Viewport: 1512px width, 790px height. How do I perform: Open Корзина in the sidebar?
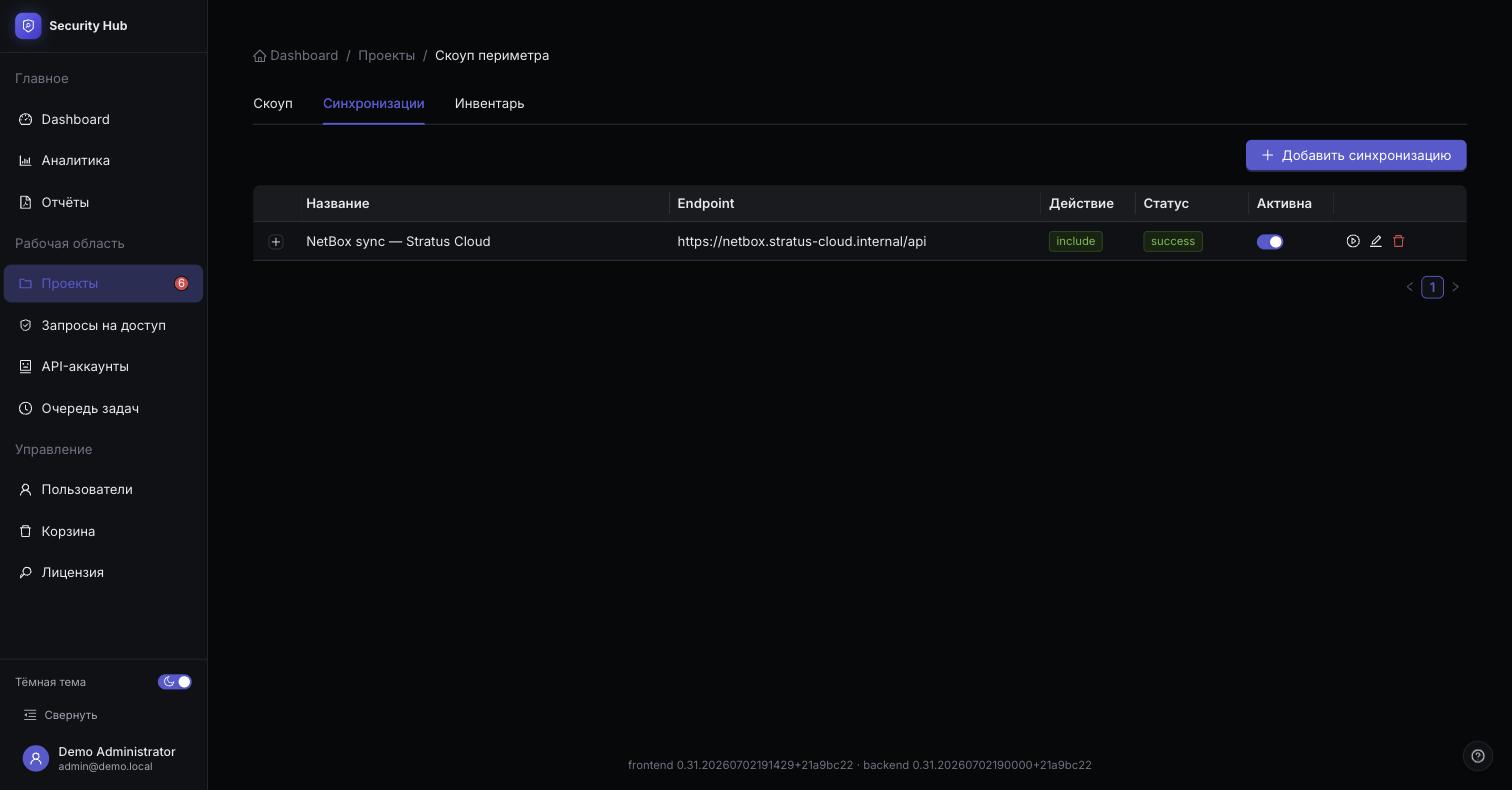pyautogui.click(x=103, y=531)
